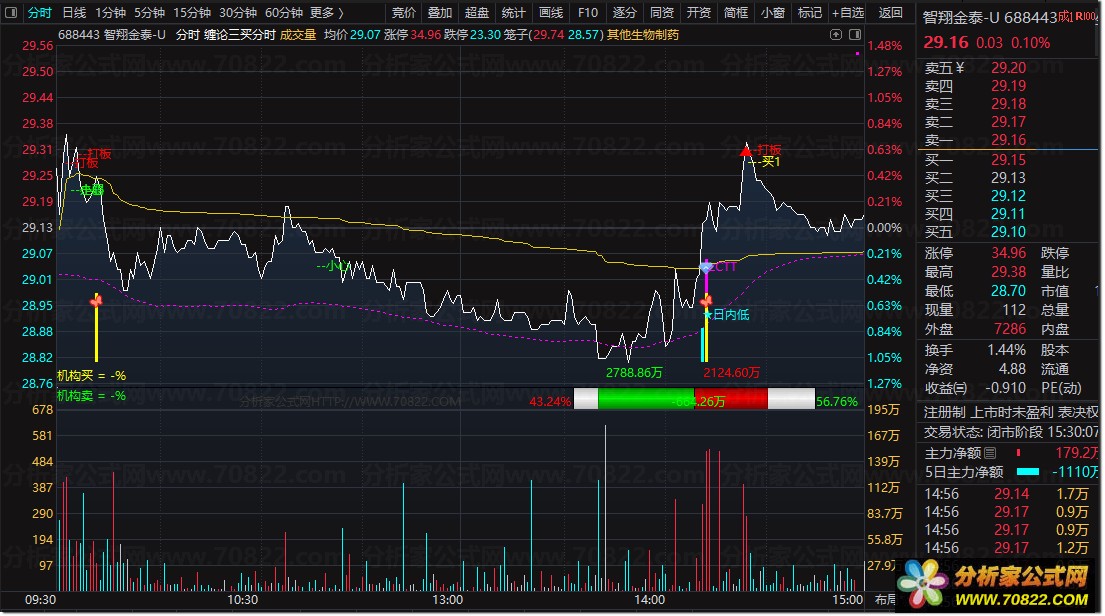Click the green segment of the buy-sell ratio bar
The height and width of the screenshot is (616, 1105).
point(646,398)
